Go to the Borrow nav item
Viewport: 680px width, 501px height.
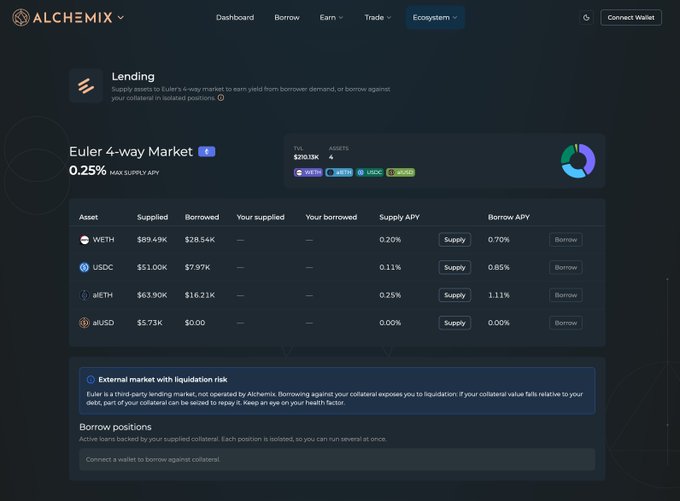point(287,17)
